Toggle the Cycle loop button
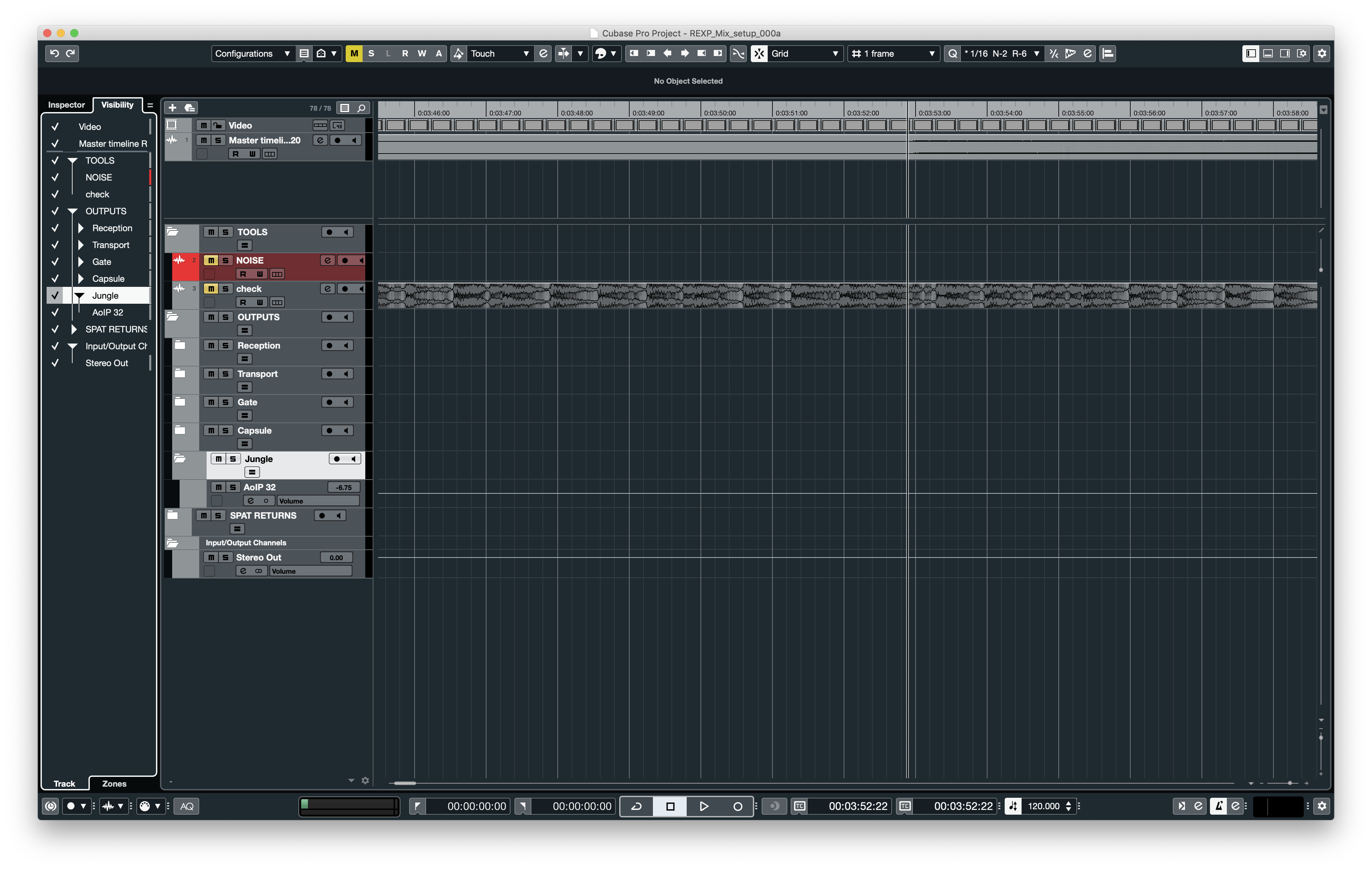 [x=636, y=806]
